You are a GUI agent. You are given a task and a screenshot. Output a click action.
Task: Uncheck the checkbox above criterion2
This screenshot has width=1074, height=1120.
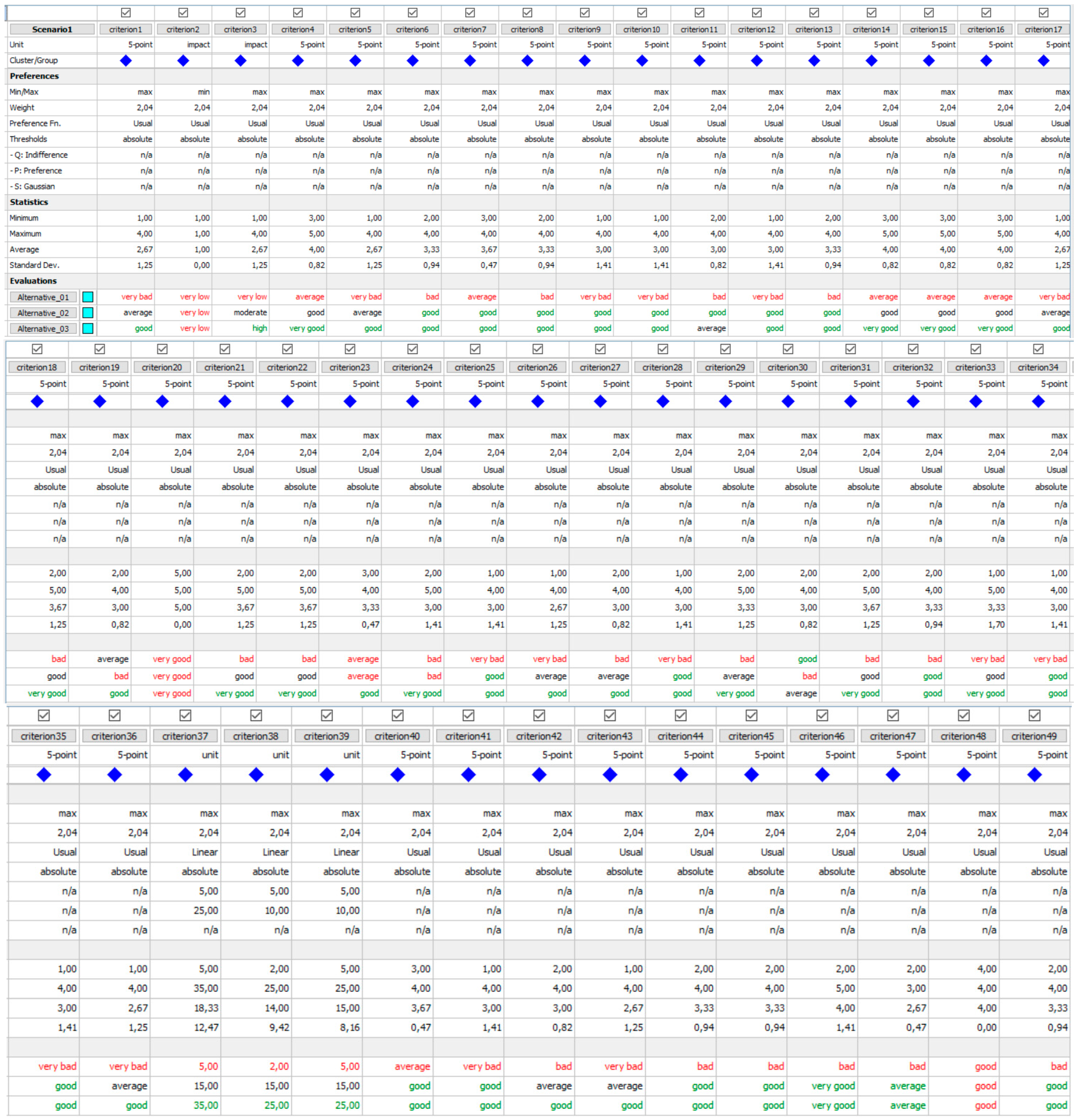[183, 13]
